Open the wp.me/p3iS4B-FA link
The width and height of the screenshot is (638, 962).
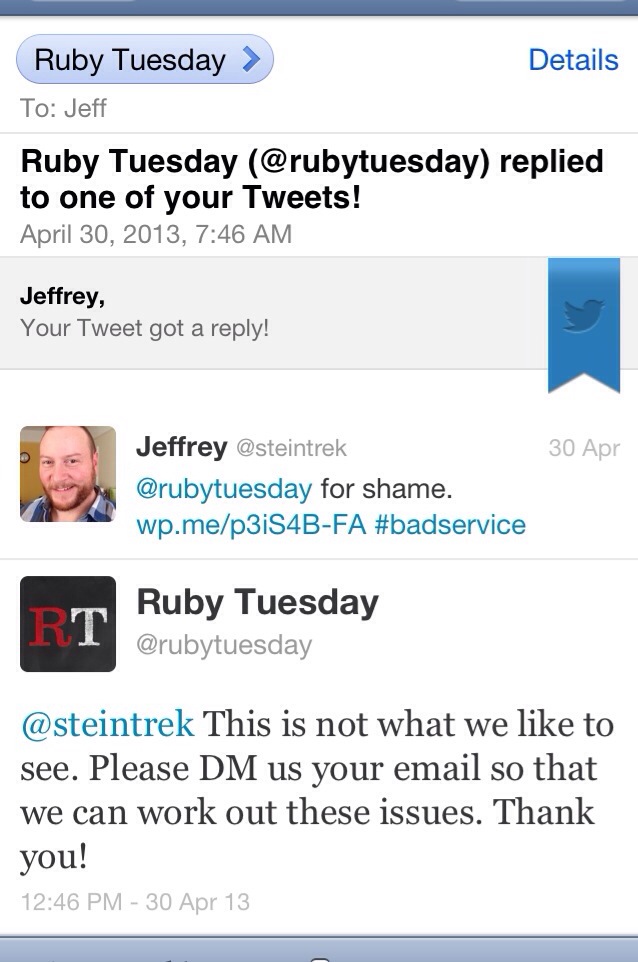(x=251, y=524)
